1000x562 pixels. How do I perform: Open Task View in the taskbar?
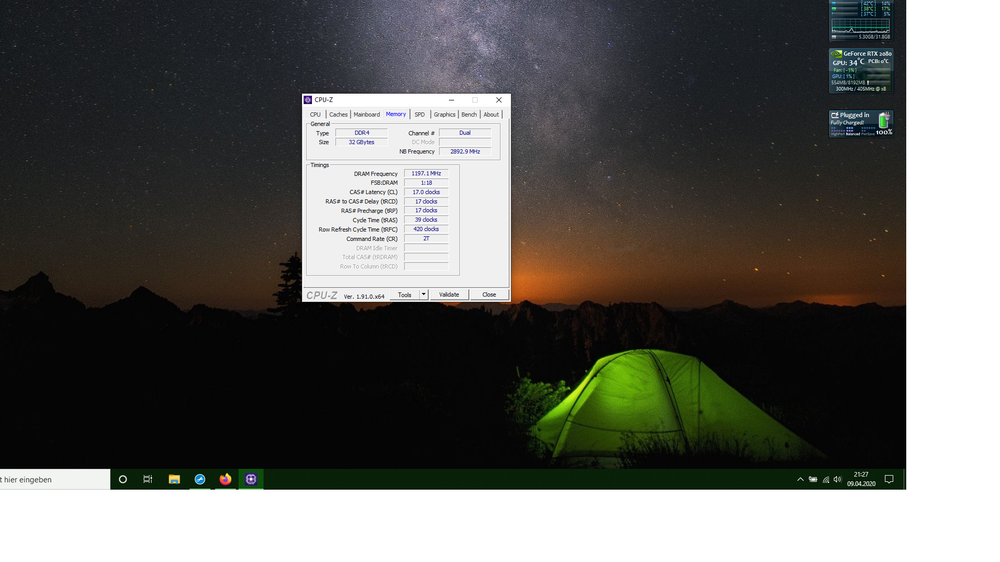pyautogui.click(x=148, y=480)
